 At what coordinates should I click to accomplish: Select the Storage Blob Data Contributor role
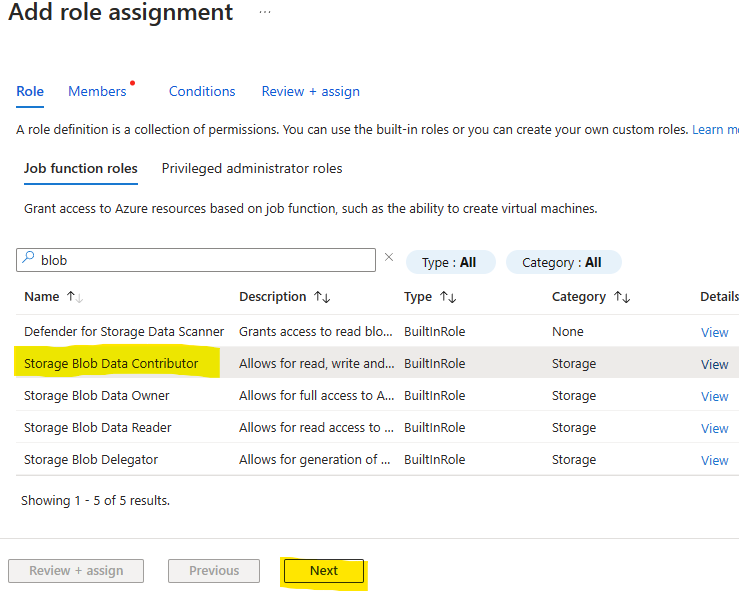pos(111,364)
